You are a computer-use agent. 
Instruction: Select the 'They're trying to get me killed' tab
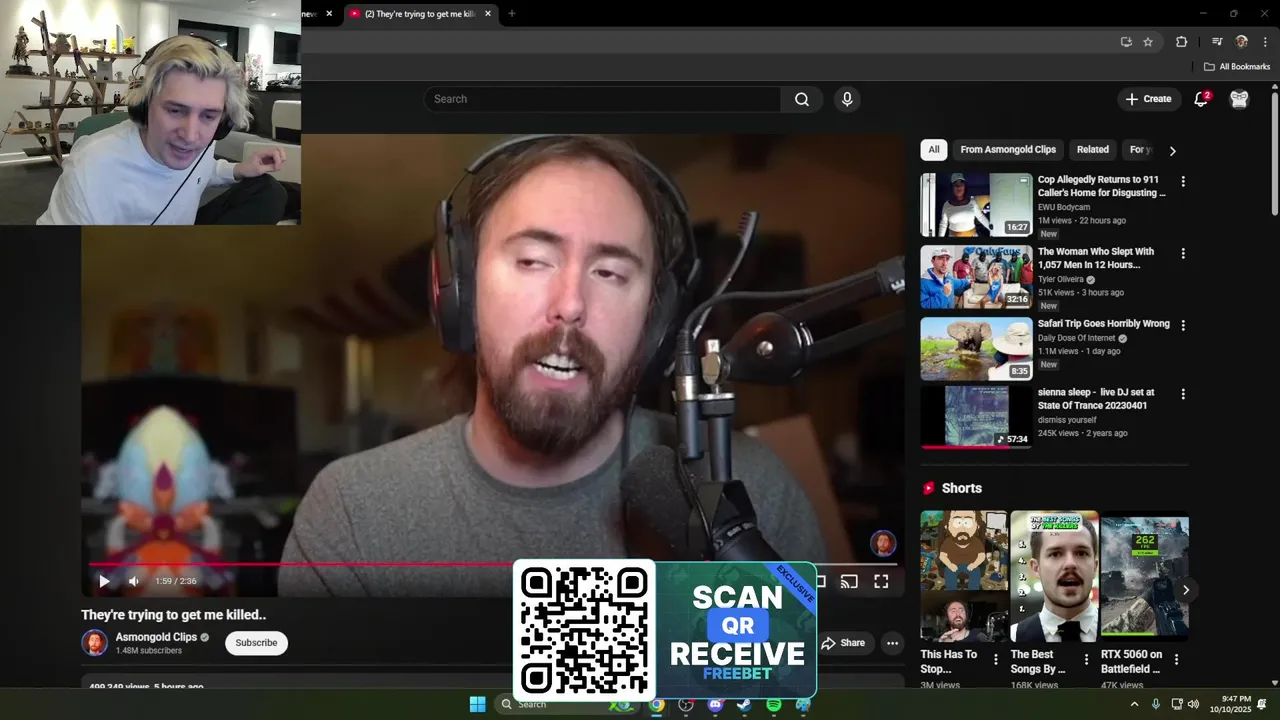420,14
